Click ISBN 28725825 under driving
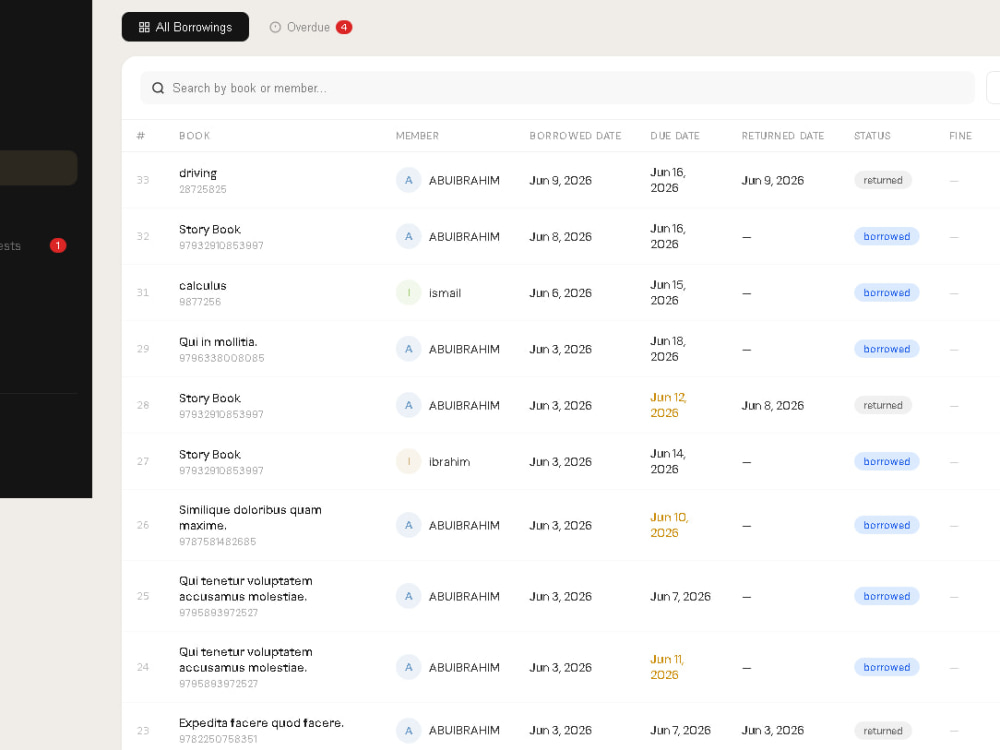Image resolution: width=1000 pixels, height=750 pixels. click(x=203, y=189)
